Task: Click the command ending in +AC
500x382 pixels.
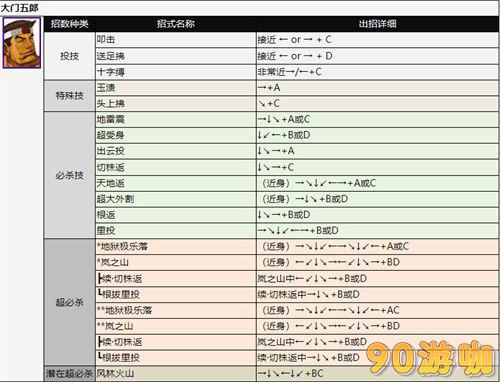Action: click(x=331, y=310)
